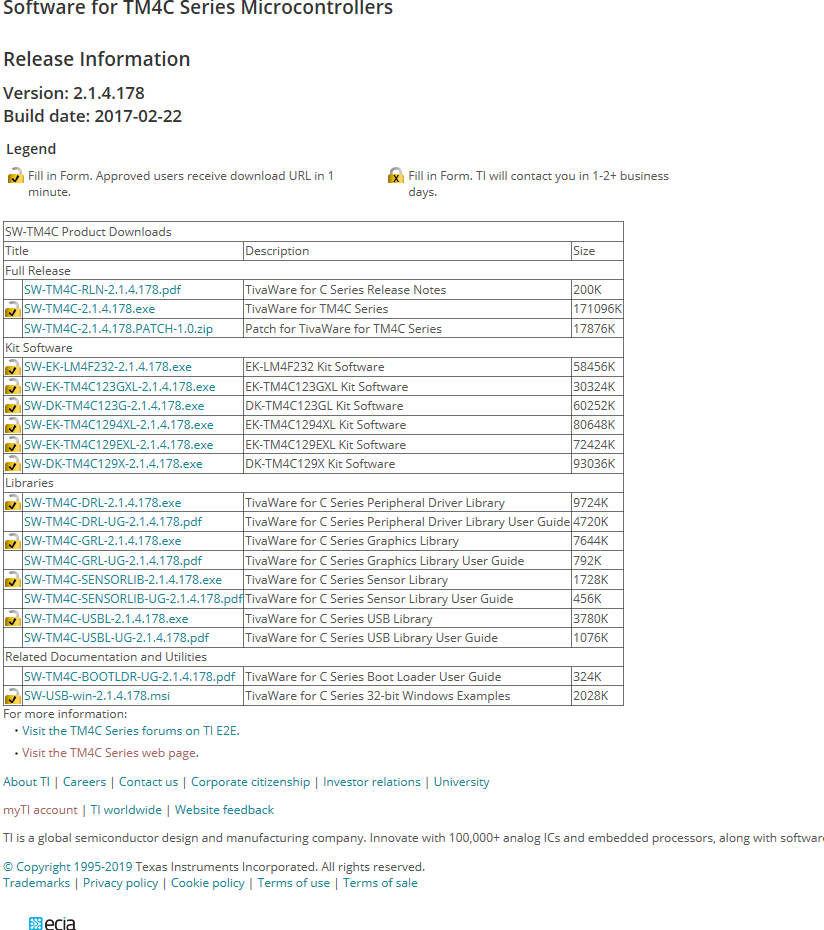824x930 pixels.
Task: Open the Website feedback link
Action: 224,810
